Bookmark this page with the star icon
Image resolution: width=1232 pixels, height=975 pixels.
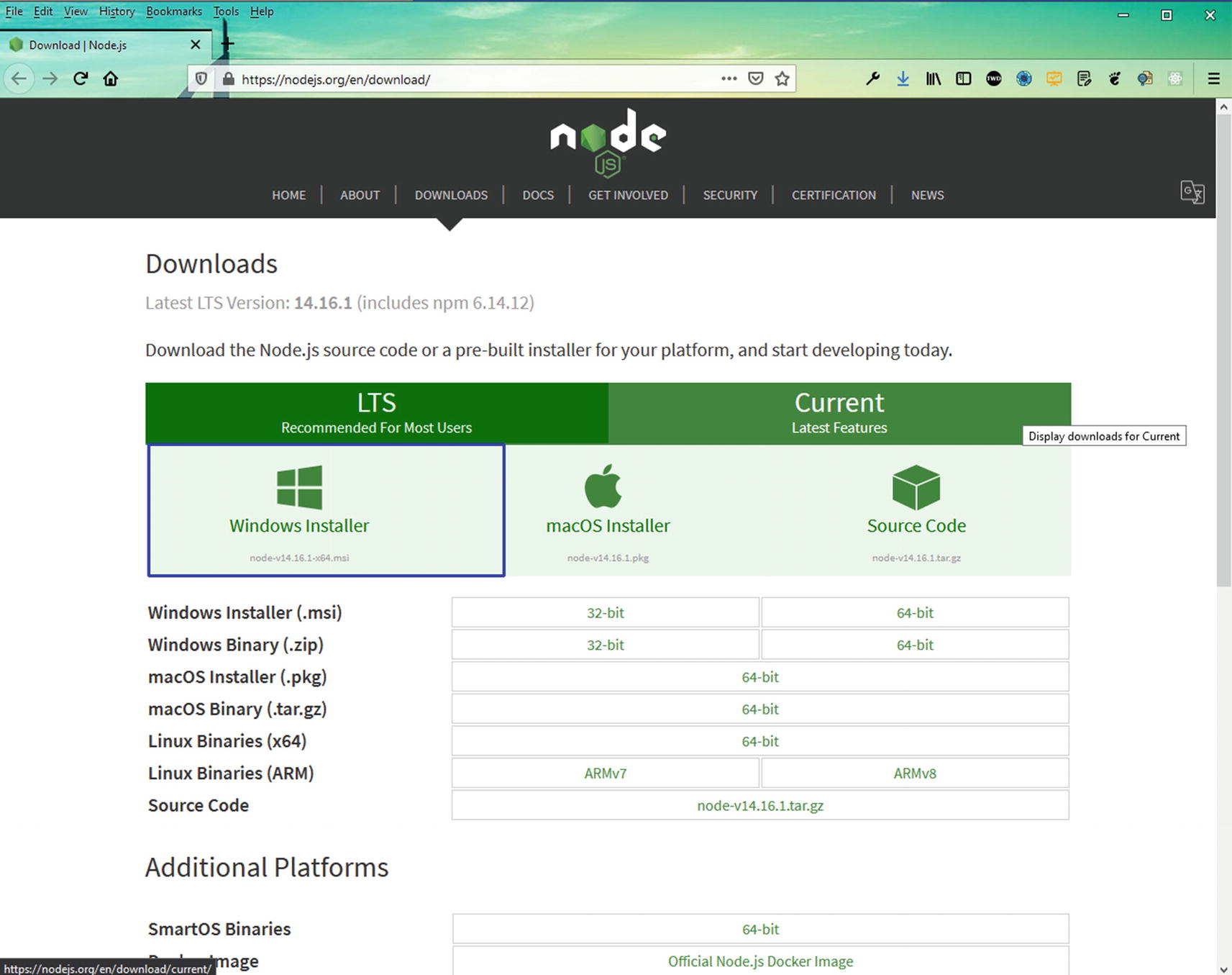coord(782,79)
